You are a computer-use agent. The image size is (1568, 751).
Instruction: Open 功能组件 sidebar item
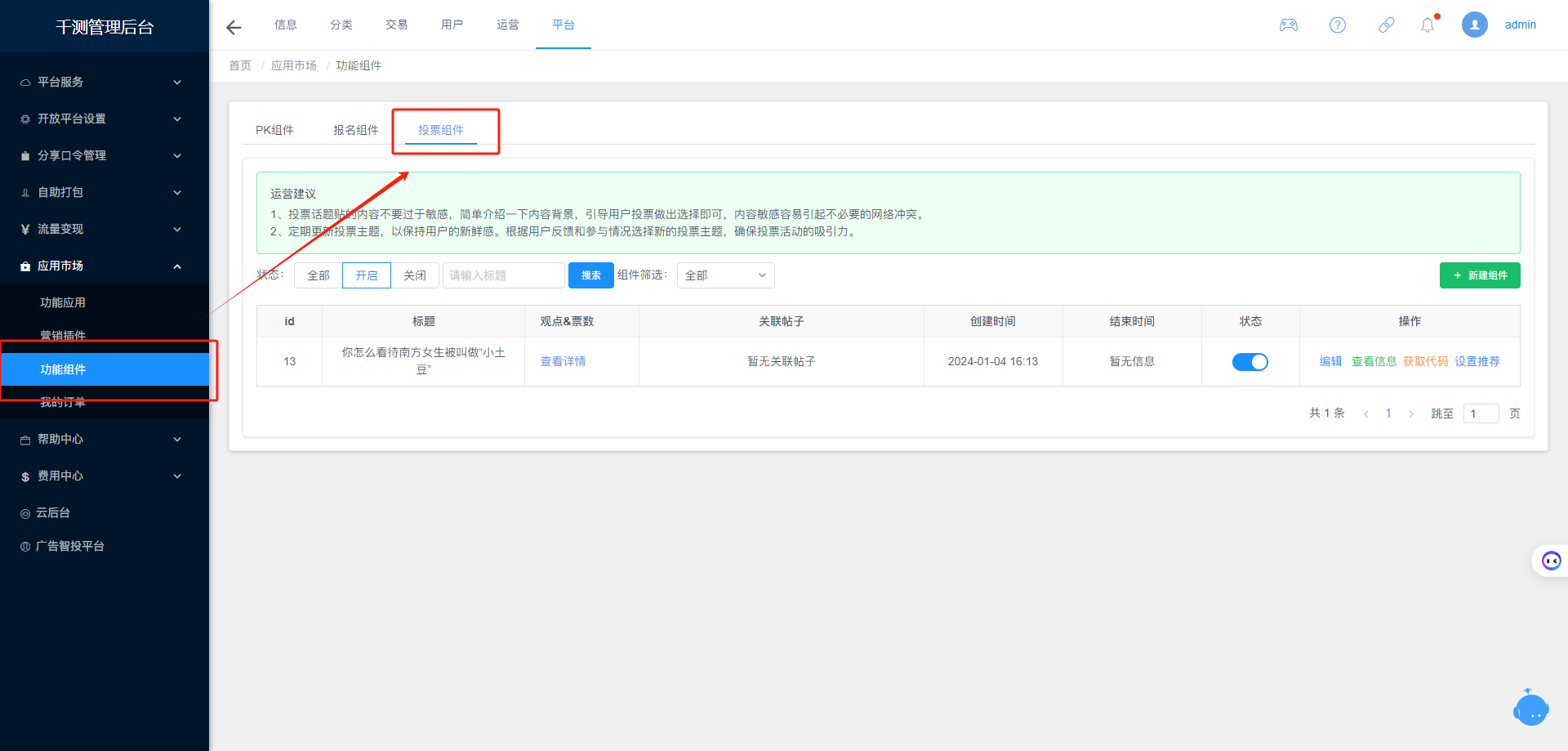[x=105, y=369]
